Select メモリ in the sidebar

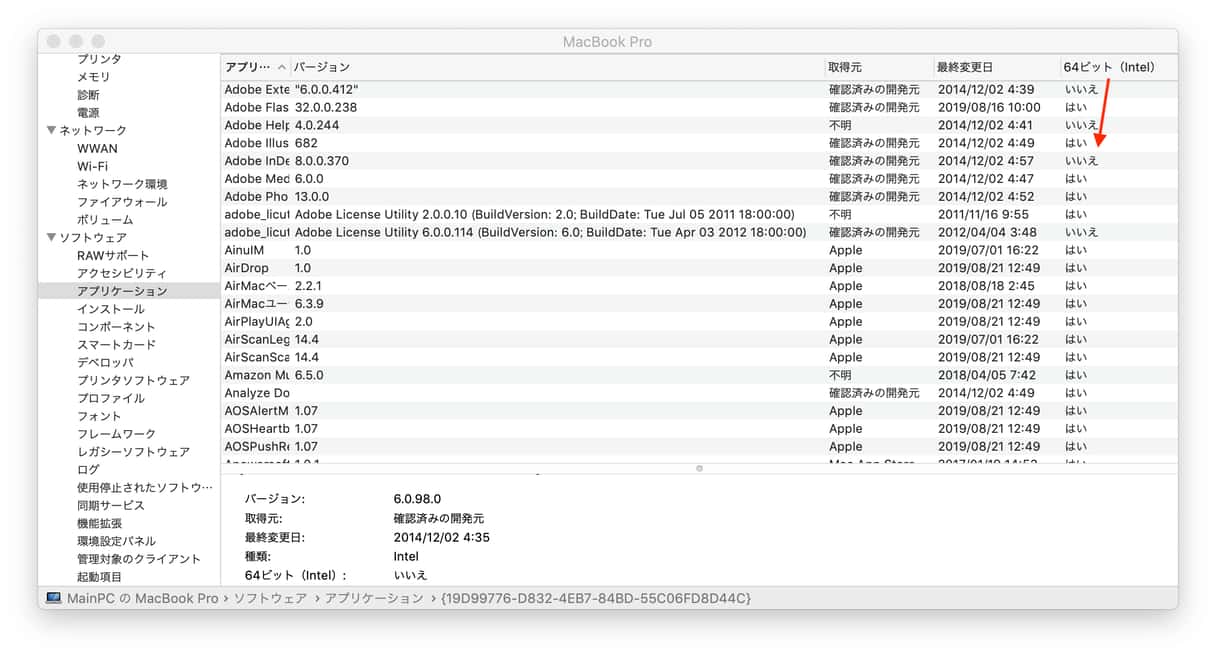tap(94, 77)
